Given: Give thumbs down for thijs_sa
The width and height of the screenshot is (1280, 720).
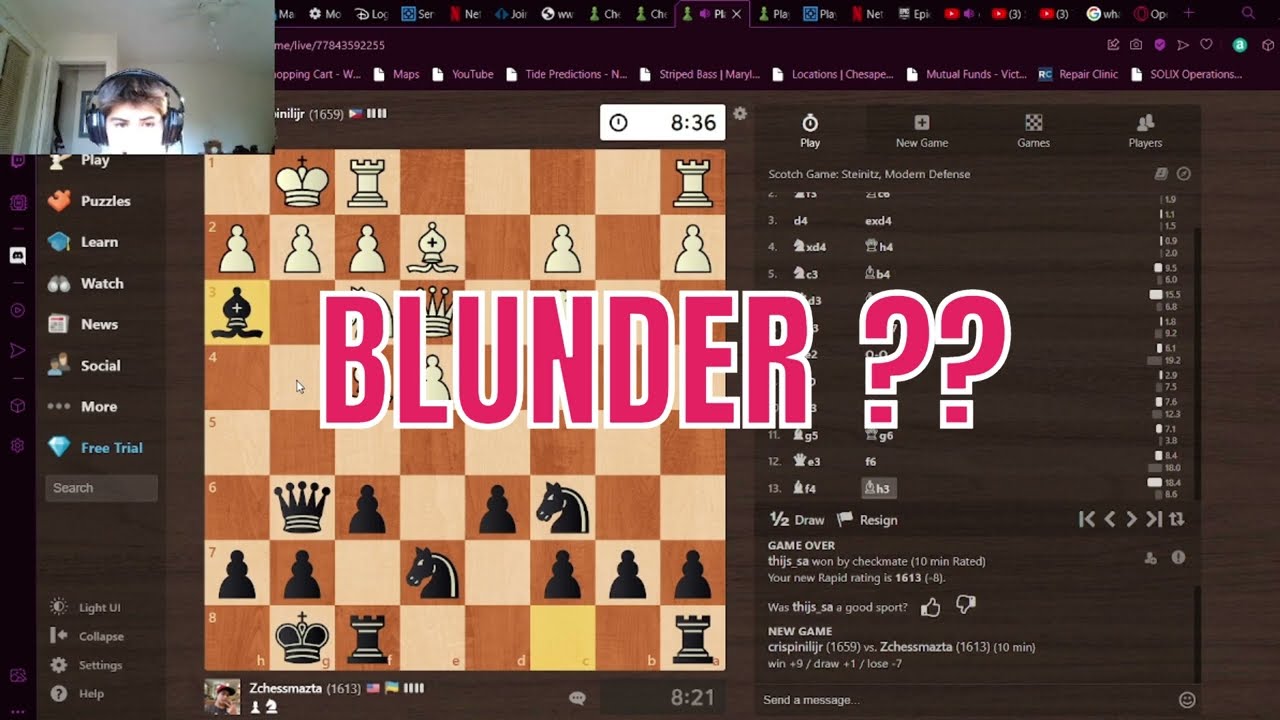Looking at the screenshot, I should point(965,605).
